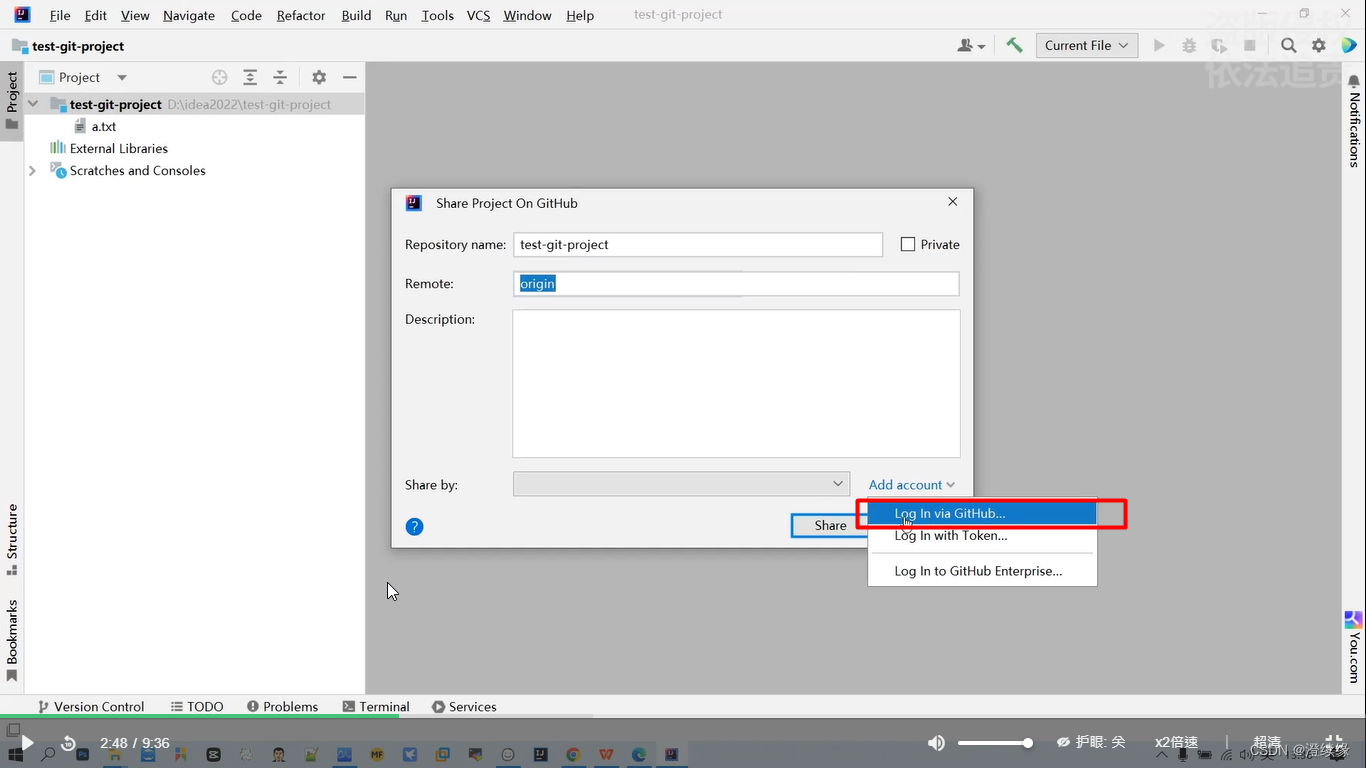Open the Navigate menu
The image size is (1366, 768).
189,15
